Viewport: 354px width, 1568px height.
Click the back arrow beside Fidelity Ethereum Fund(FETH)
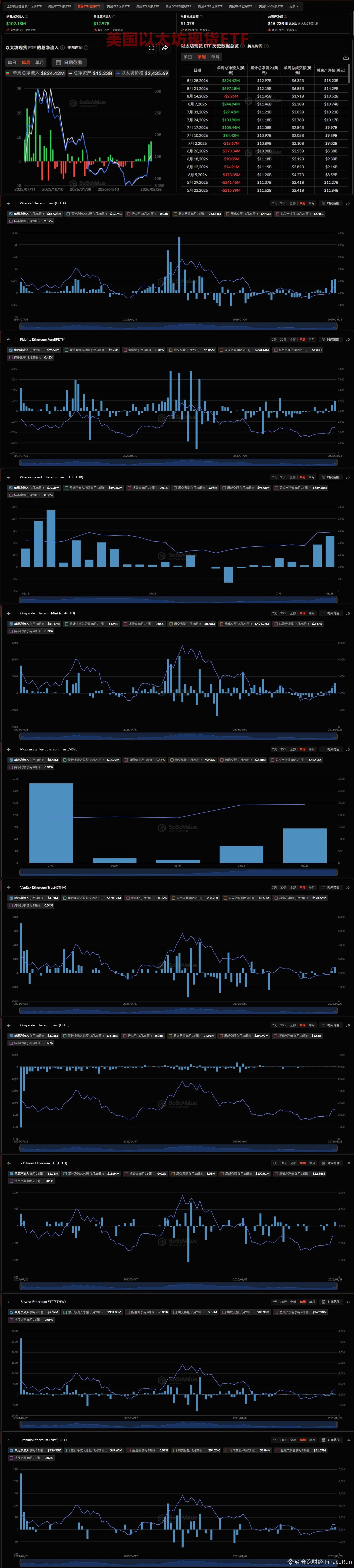(x=9, y=340)
